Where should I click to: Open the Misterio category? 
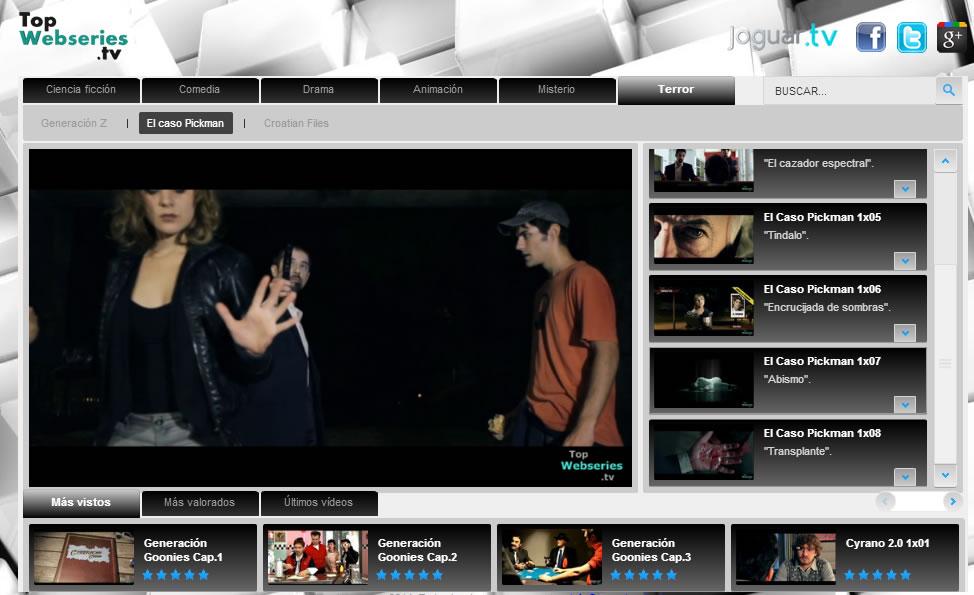557,90
